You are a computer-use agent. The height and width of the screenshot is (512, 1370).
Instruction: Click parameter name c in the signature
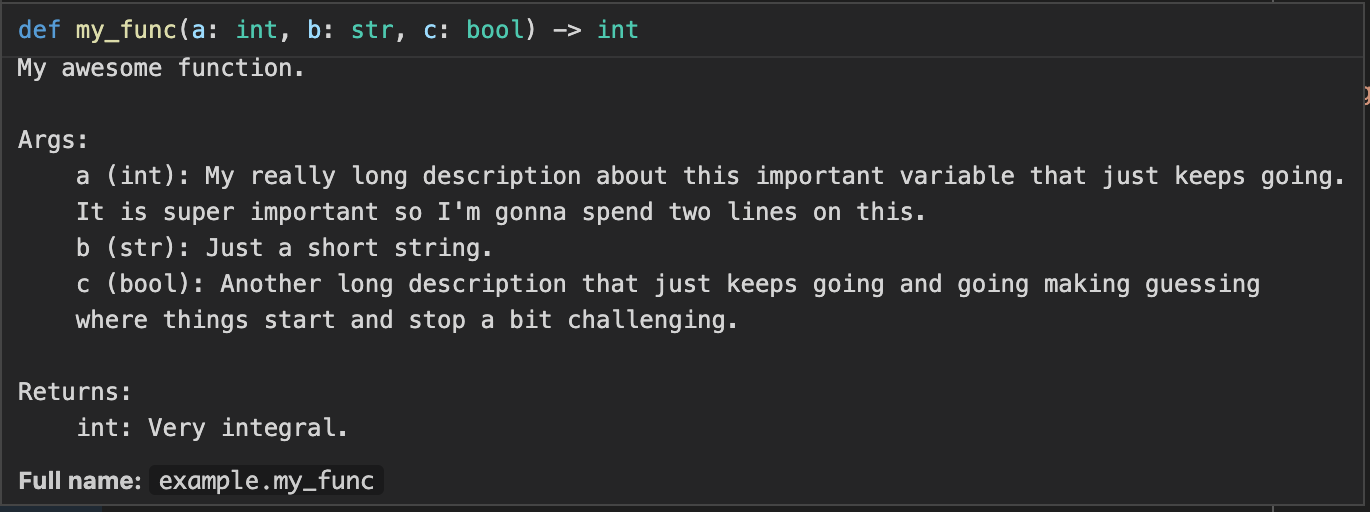[x=429, y=30]
